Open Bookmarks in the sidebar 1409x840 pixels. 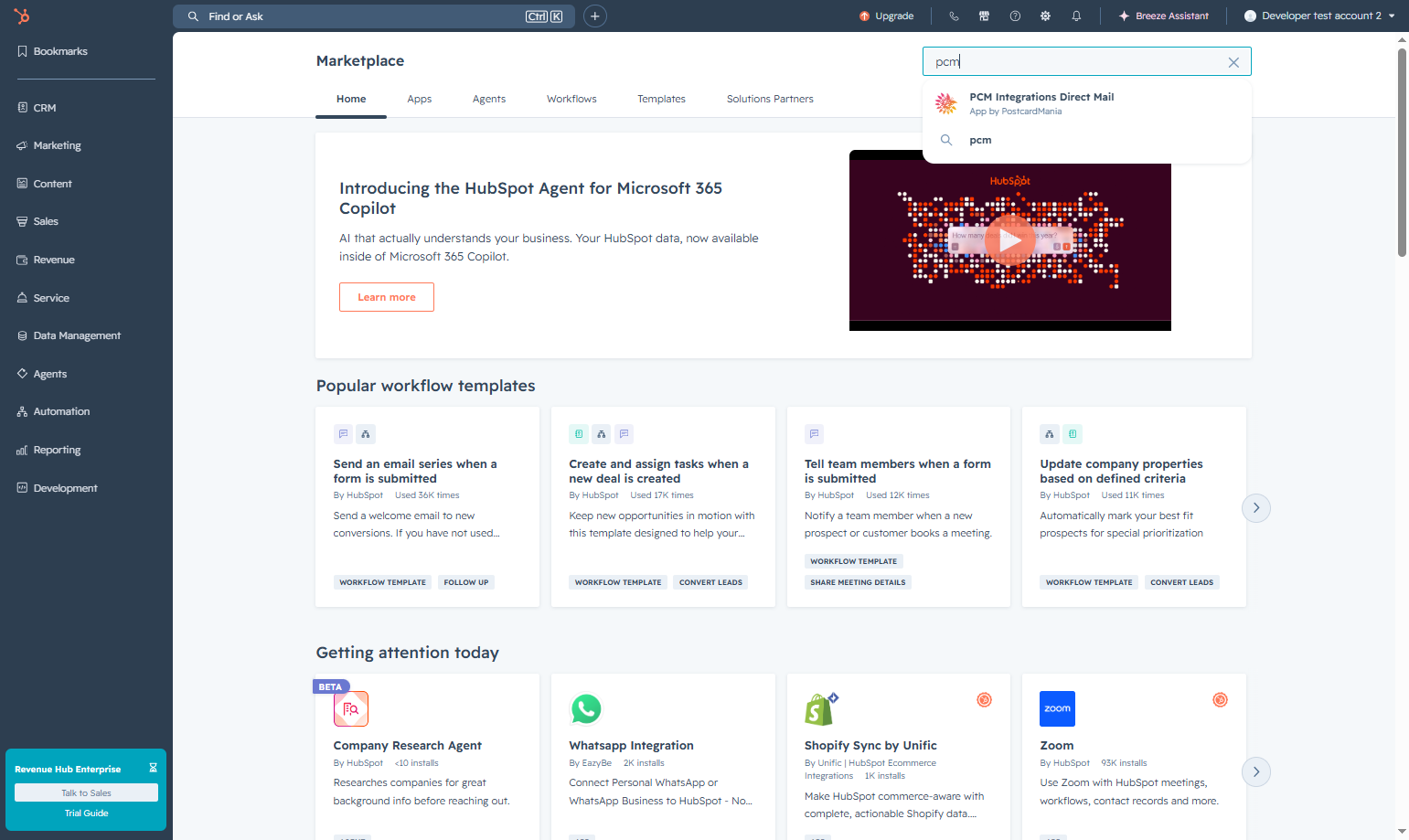[x=53, y=51]
